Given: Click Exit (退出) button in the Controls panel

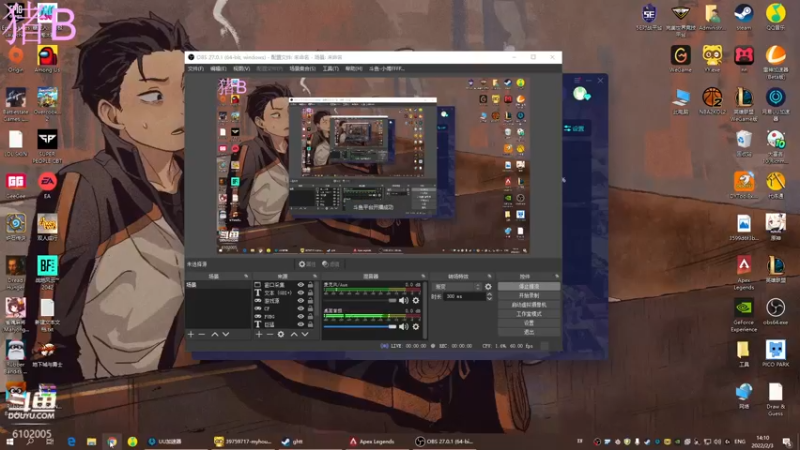Looking at the screenshot, I should [x=529, y=332].
